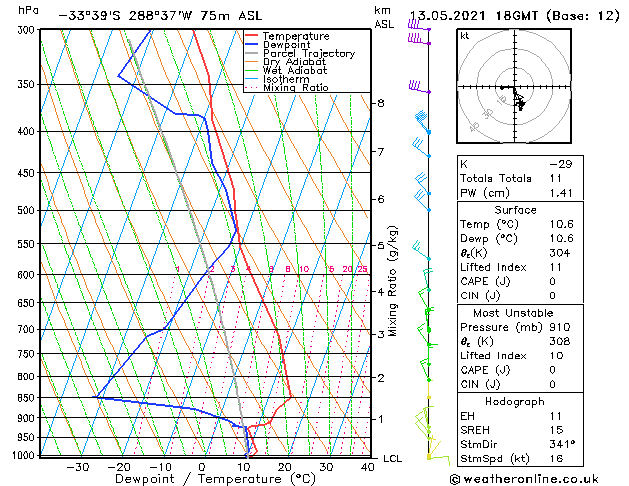Click the hodograph center crosshair
The image size is (629, 486).
[514, 87]
